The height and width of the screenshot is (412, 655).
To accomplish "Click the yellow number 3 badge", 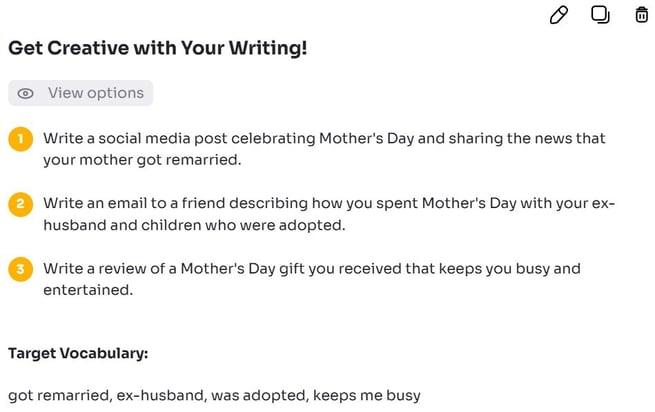I will 20,269.
